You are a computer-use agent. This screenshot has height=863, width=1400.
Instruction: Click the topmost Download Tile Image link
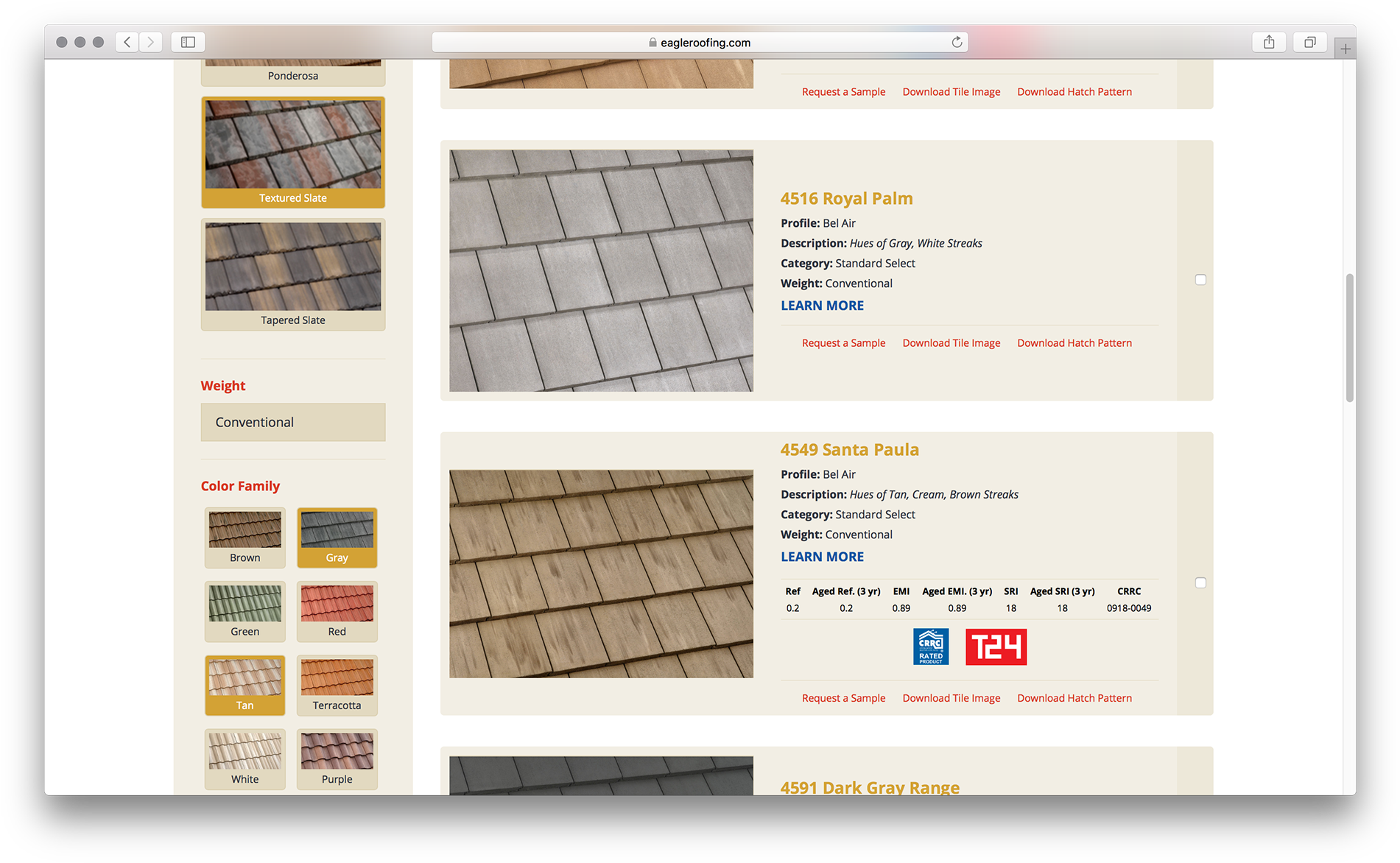951,92
